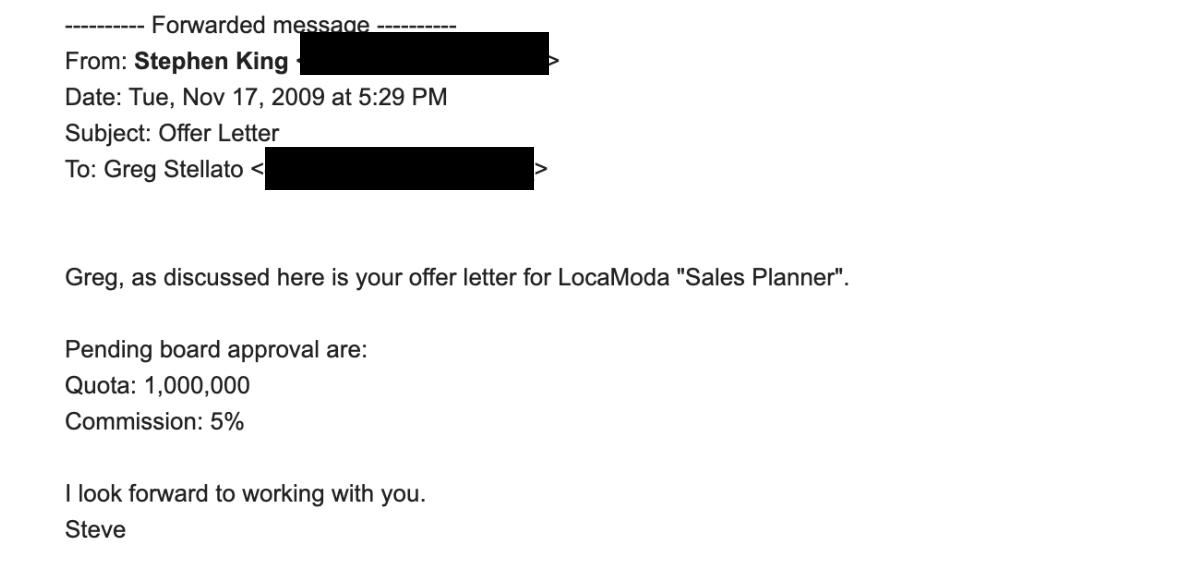
Task: Click the opening word "Greg," in the body
Action: (95, 277)
